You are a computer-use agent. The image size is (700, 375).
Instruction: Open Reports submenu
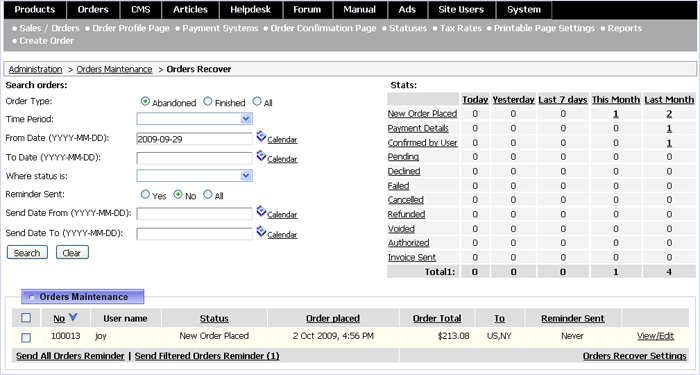click(625, 28)
